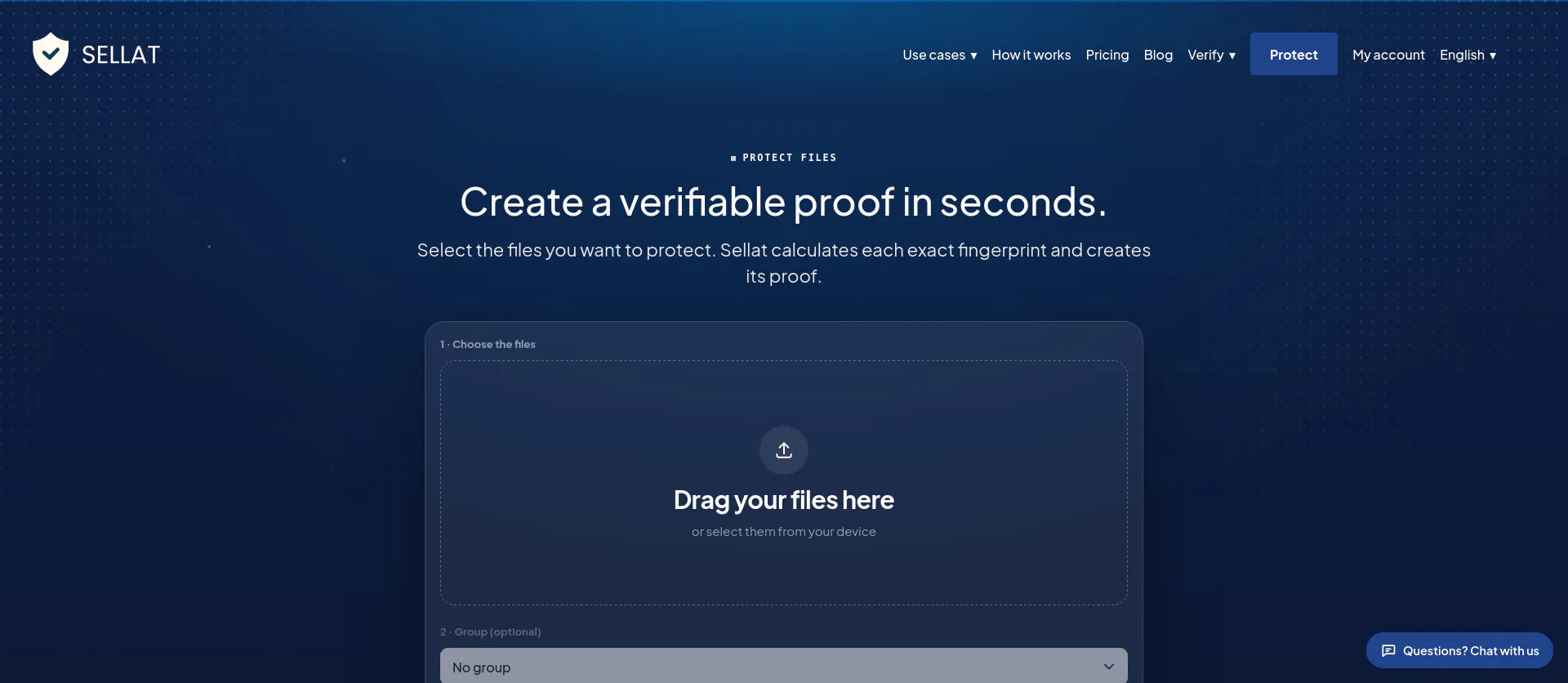Click the chat bubble icon

coord(1388,651)
